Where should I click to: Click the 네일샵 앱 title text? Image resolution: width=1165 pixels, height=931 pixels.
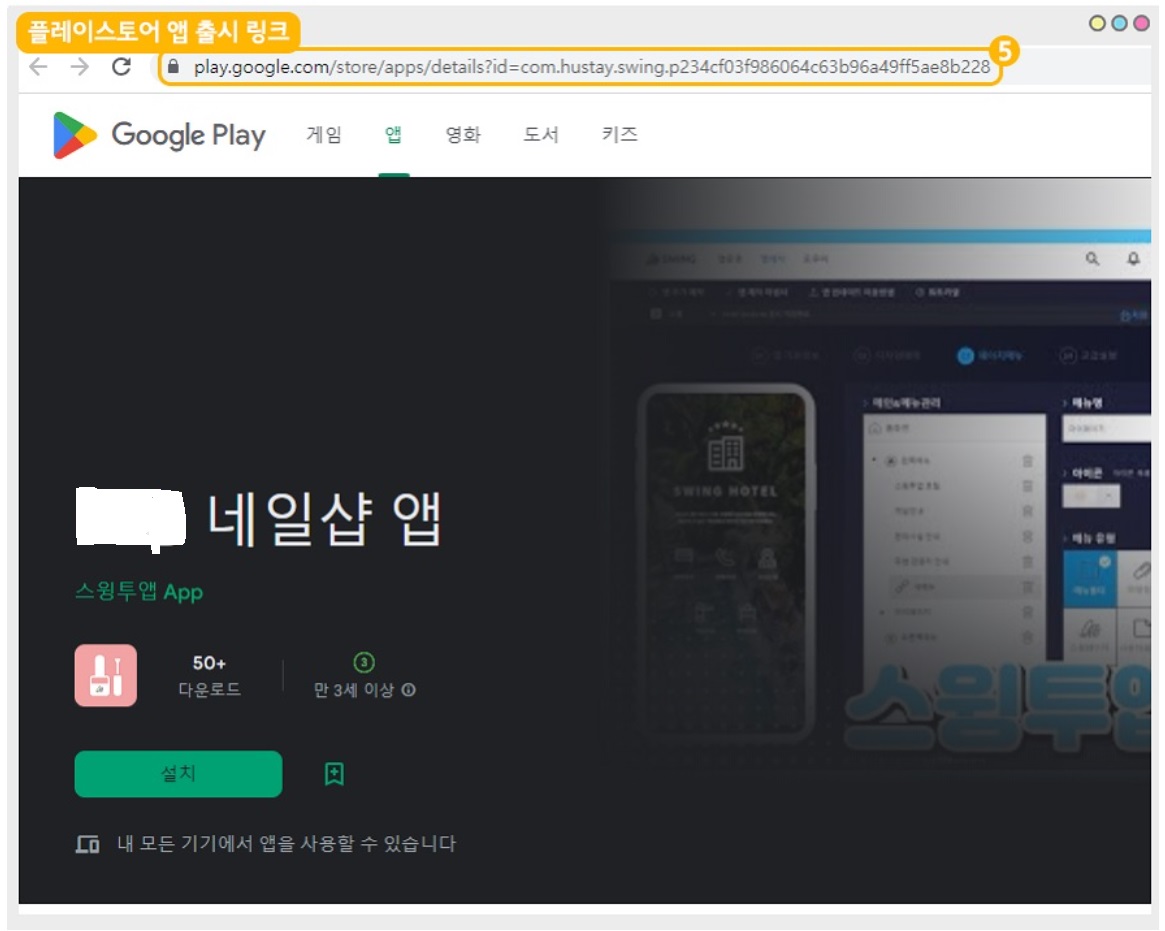coord(324,519)
